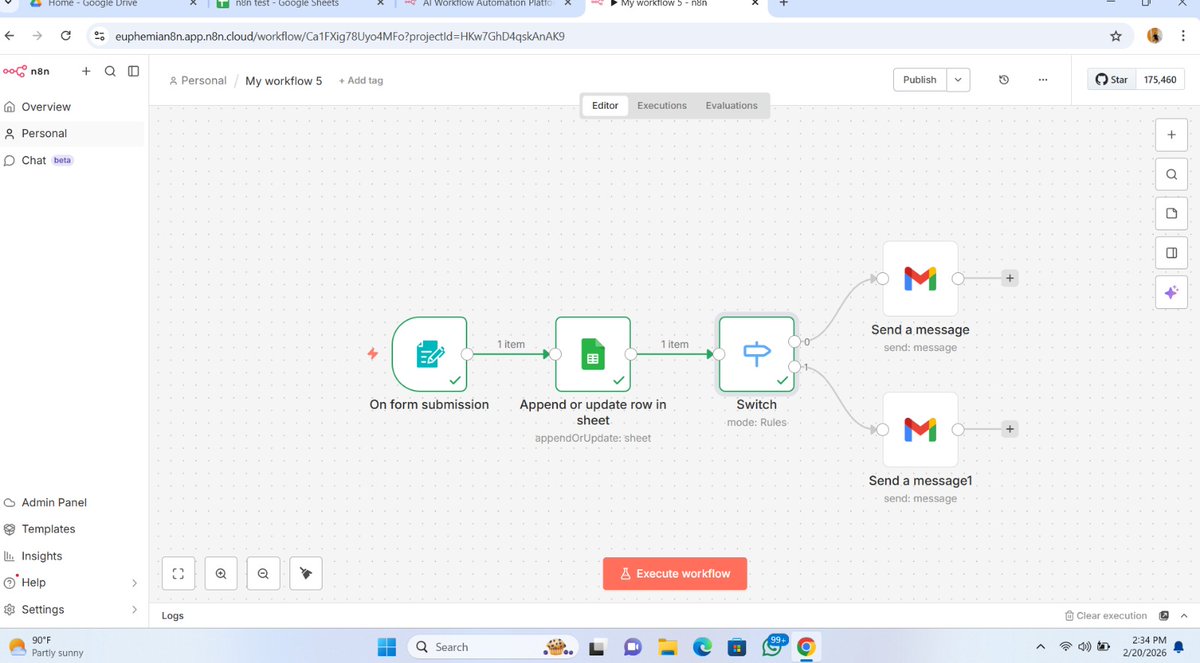The width and height of the screenshot is (1200, 663).
Task: Add node after Send a message output
Action: click(1010, 279)
